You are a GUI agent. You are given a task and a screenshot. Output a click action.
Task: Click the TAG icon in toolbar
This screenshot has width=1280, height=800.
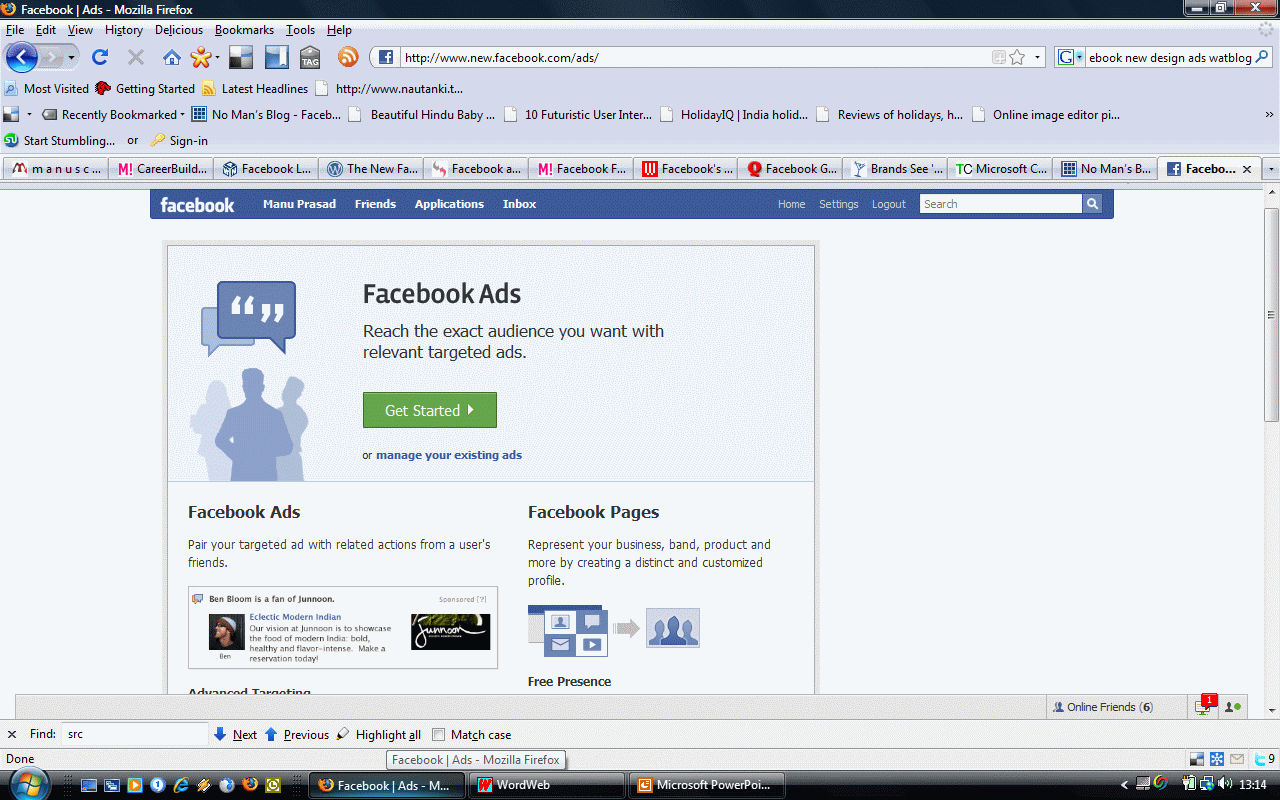310,57
